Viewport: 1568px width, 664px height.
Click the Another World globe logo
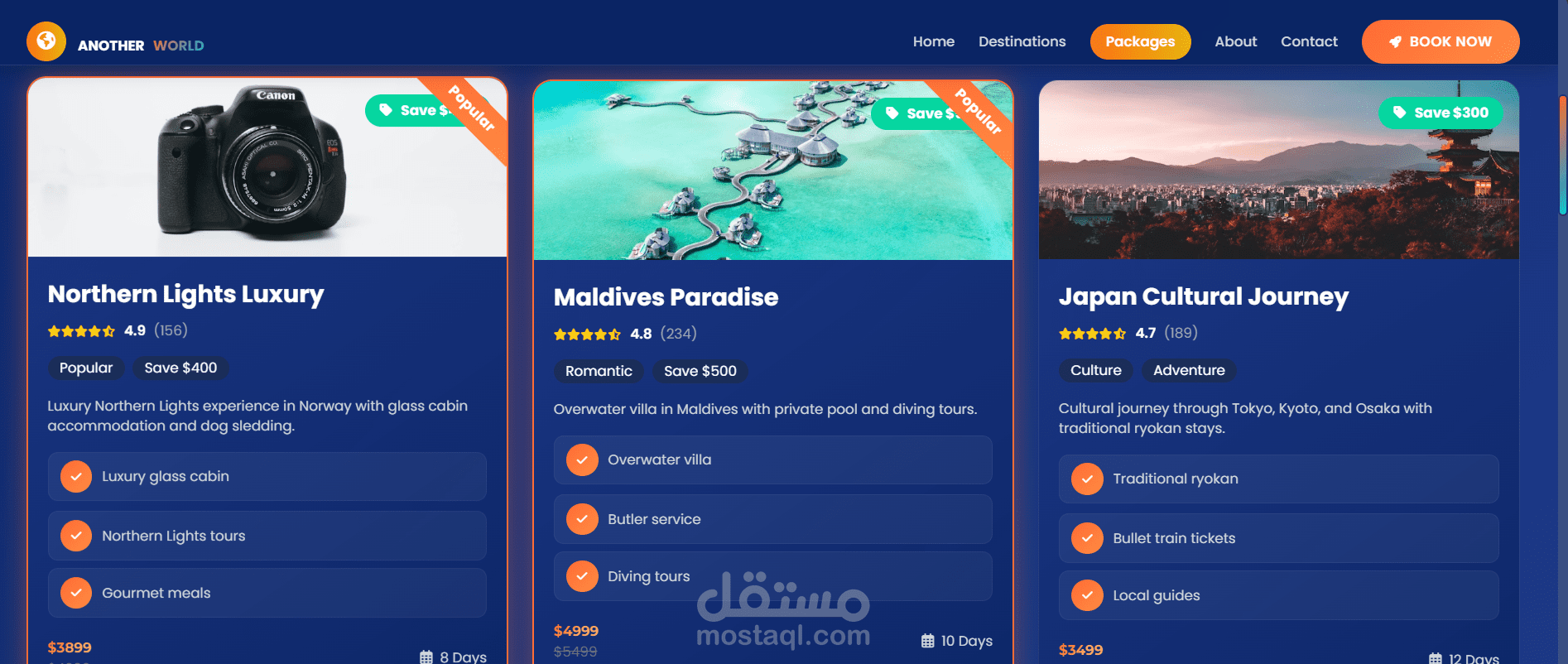coord(46,41)
